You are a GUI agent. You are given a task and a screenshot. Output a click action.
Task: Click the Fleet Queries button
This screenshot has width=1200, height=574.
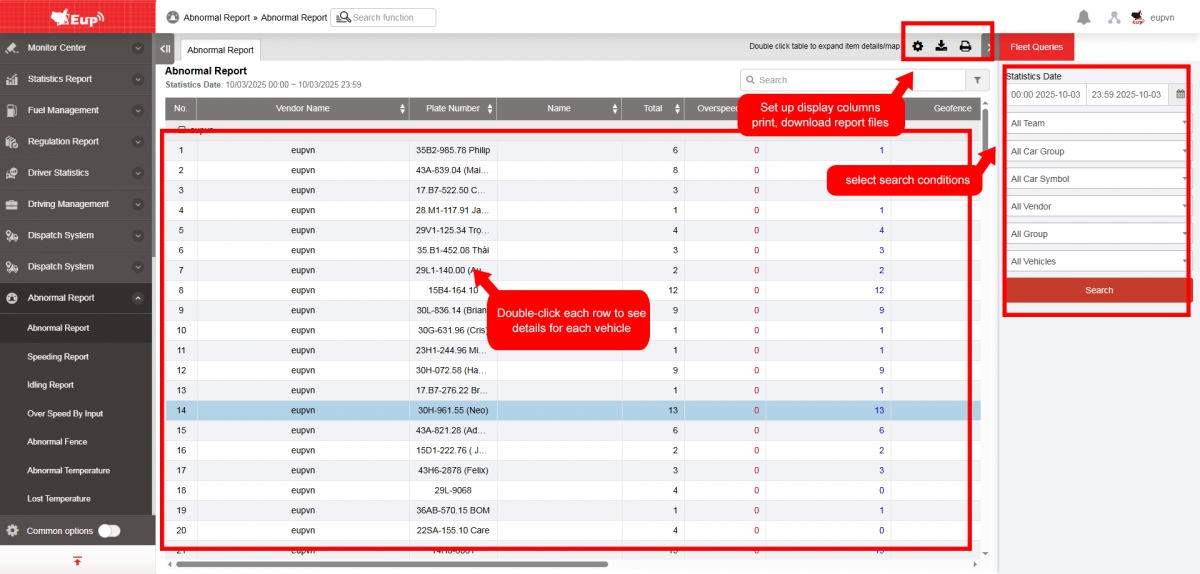[x=1036, y=46]
